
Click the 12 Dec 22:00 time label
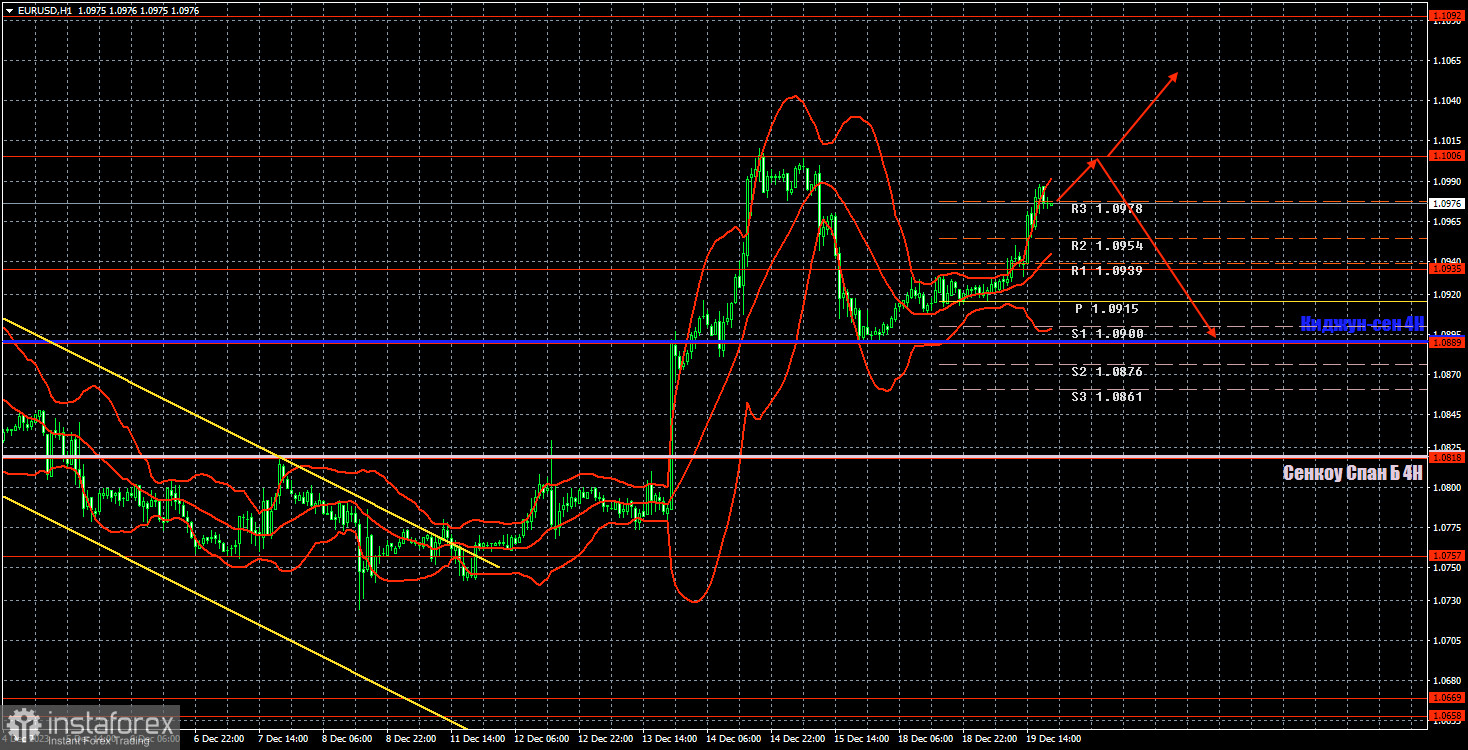pos(604,739)
